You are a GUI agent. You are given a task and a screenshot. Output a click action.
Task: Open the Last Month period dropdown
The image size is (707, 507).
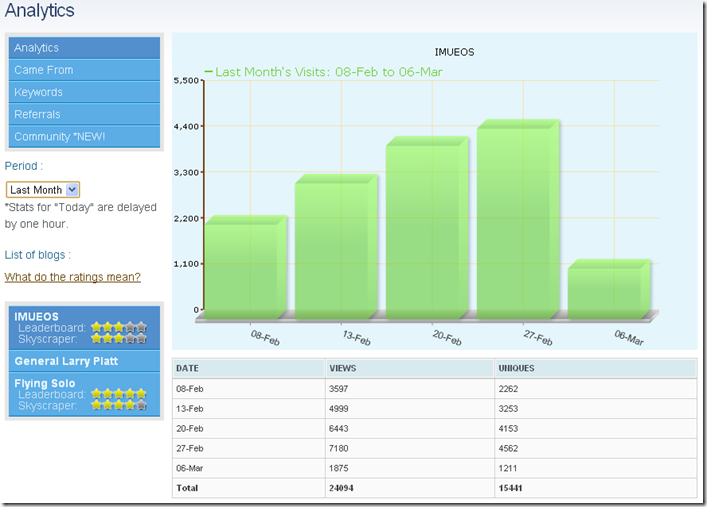coord(43,190)
